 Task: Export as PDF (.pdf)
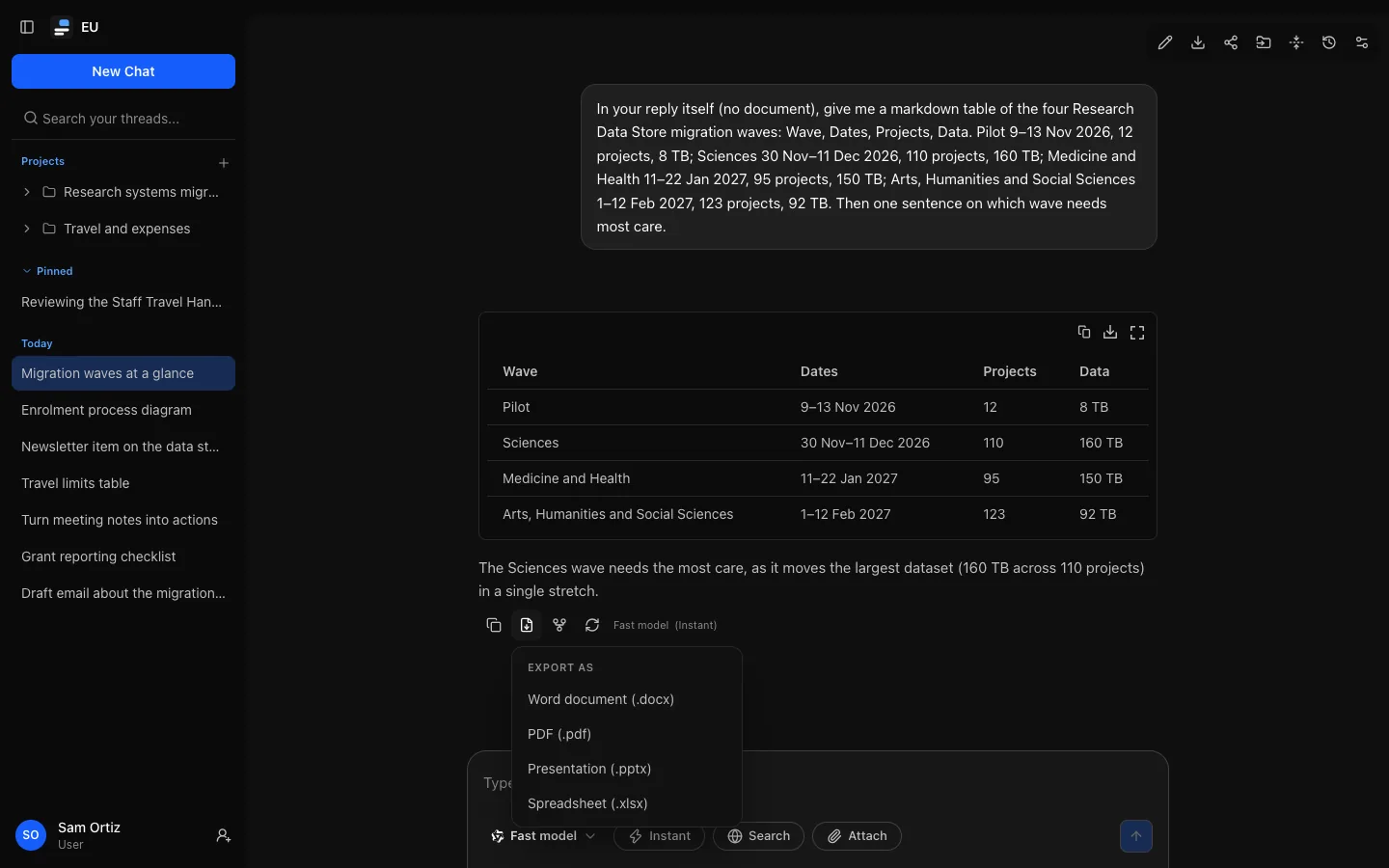627,734
